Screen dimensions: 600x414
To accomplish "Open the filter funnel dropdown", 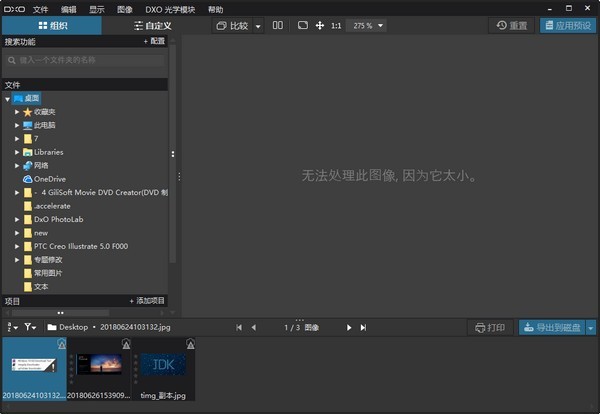I will tap(30, 327).
